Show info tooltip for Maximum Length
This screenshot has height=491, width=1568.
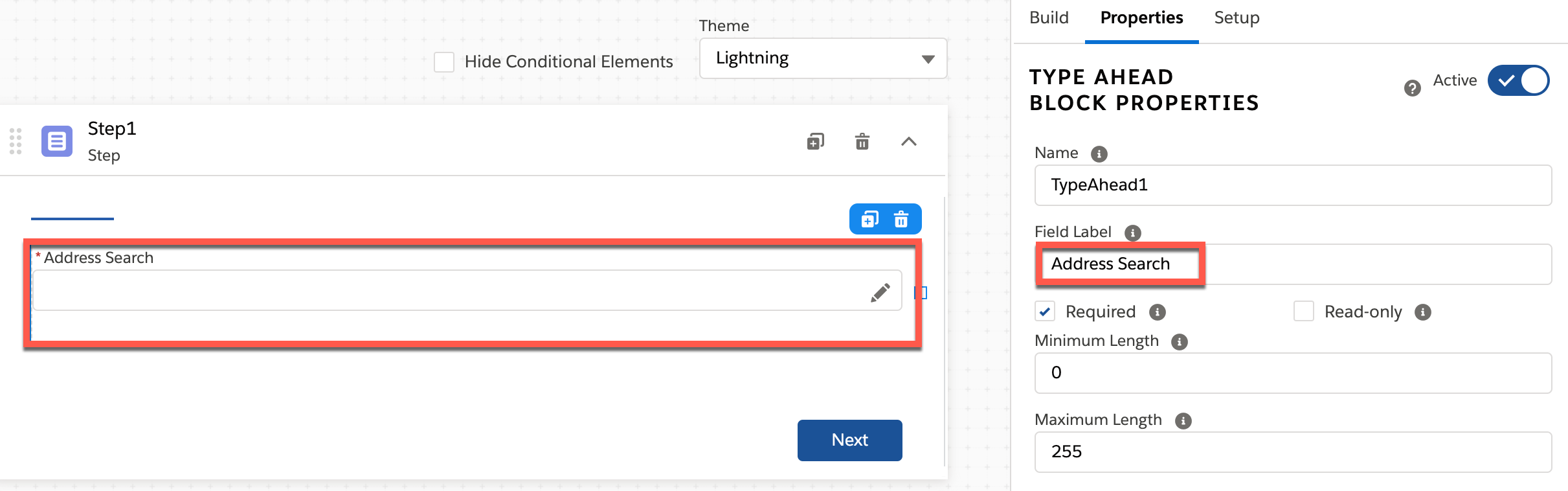coord(1183,421)
